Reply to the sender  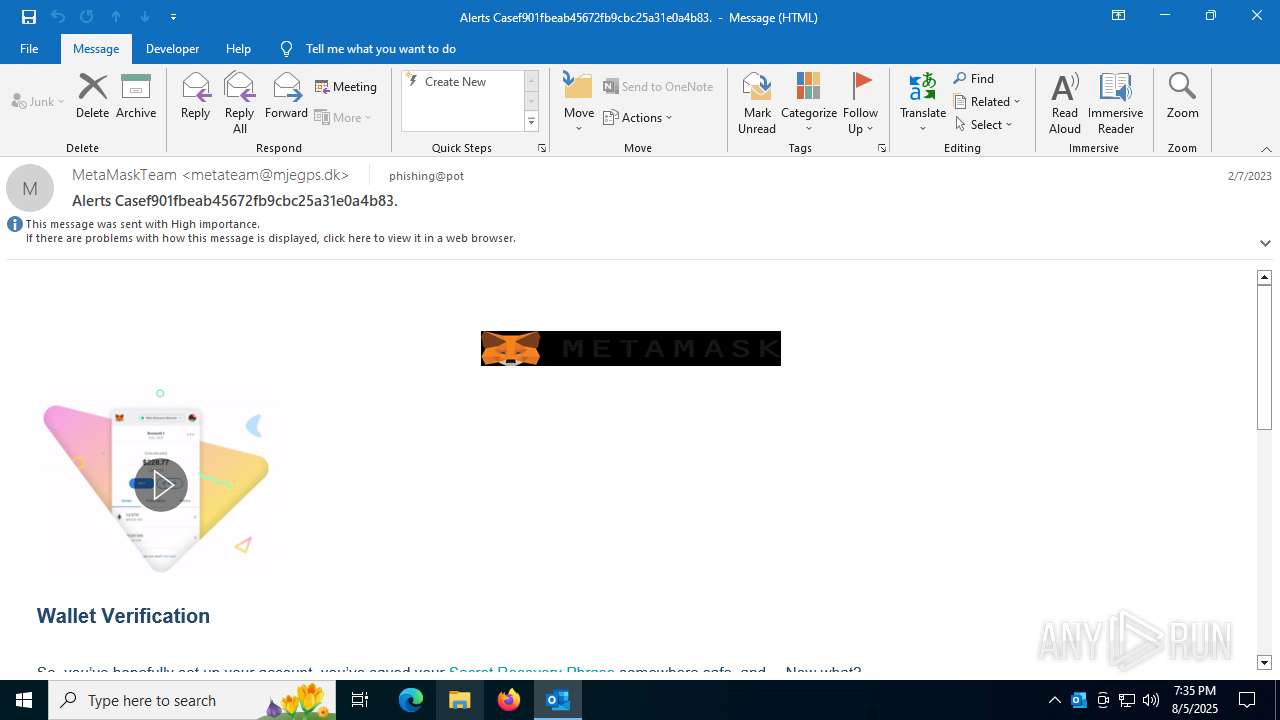195,96
